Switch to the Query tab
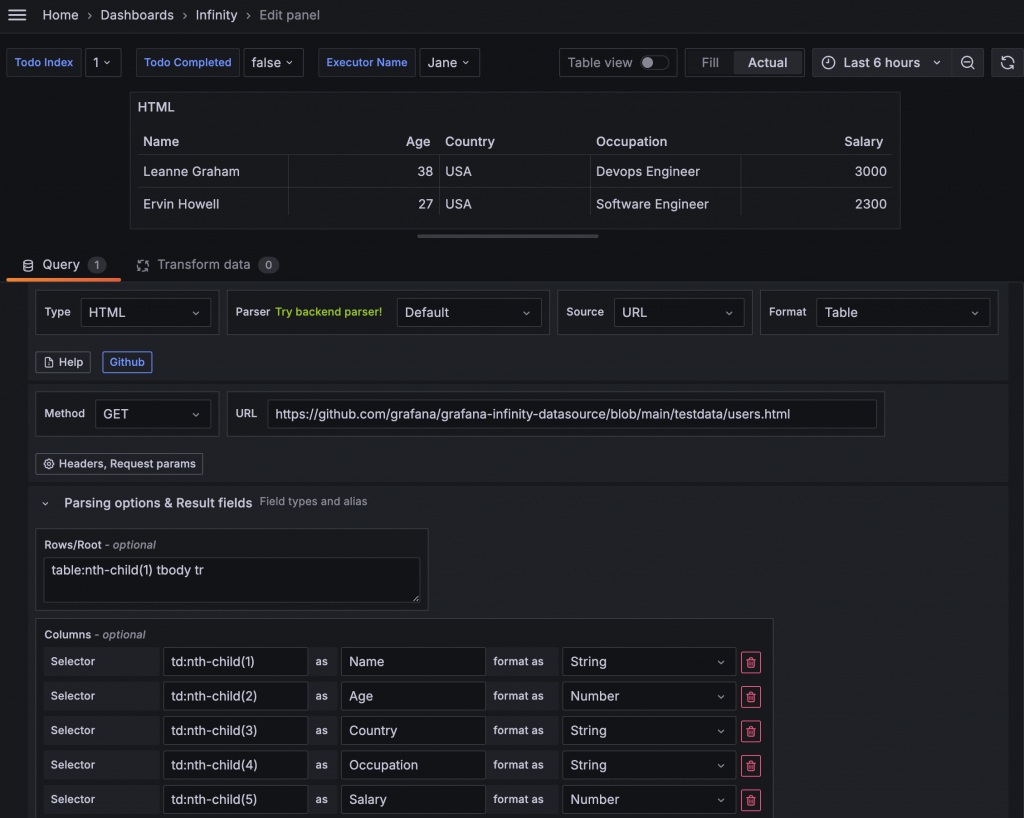Viewport: 1024px width, 818px height. [63, 265]
